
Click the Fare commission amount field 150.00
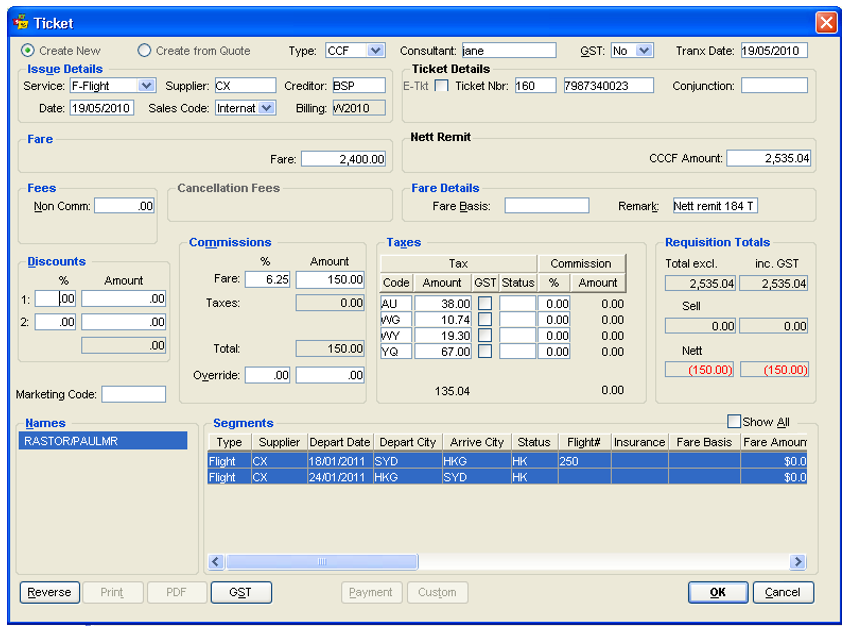pos(330,279)
